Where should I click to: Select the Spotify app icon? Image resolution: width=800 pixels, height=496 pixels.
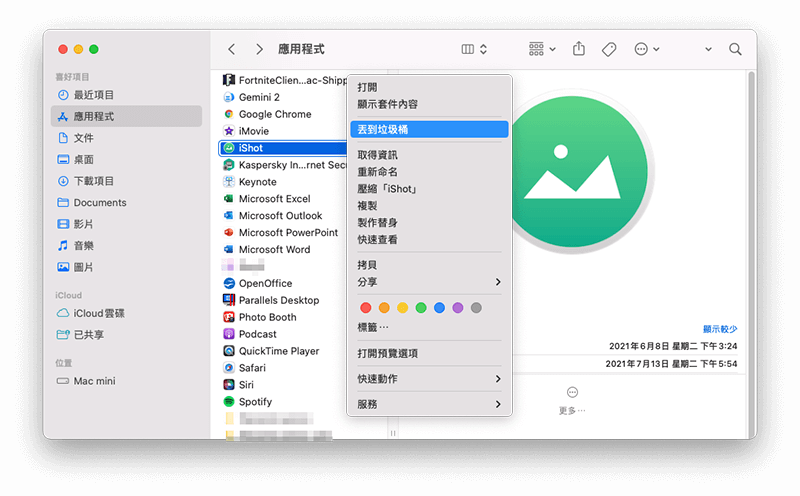click(229, 402)
